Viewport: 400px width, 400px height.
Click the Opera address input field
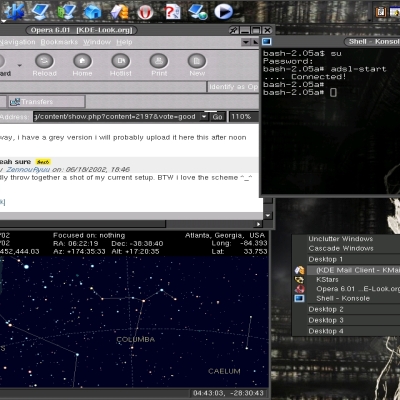click(116, 117)
